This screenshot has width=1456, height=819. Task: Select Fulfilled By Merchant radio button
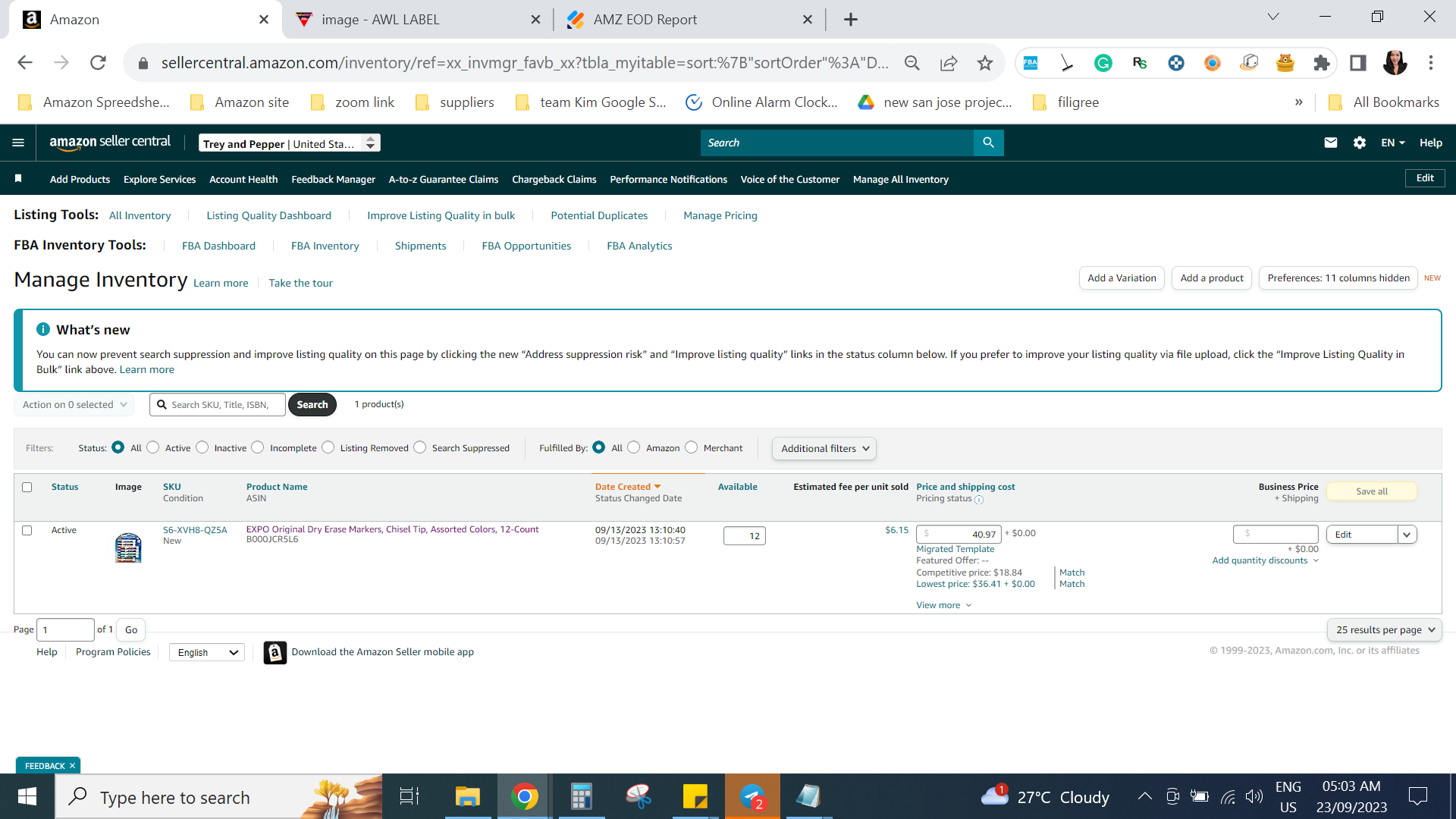(692, 447)
